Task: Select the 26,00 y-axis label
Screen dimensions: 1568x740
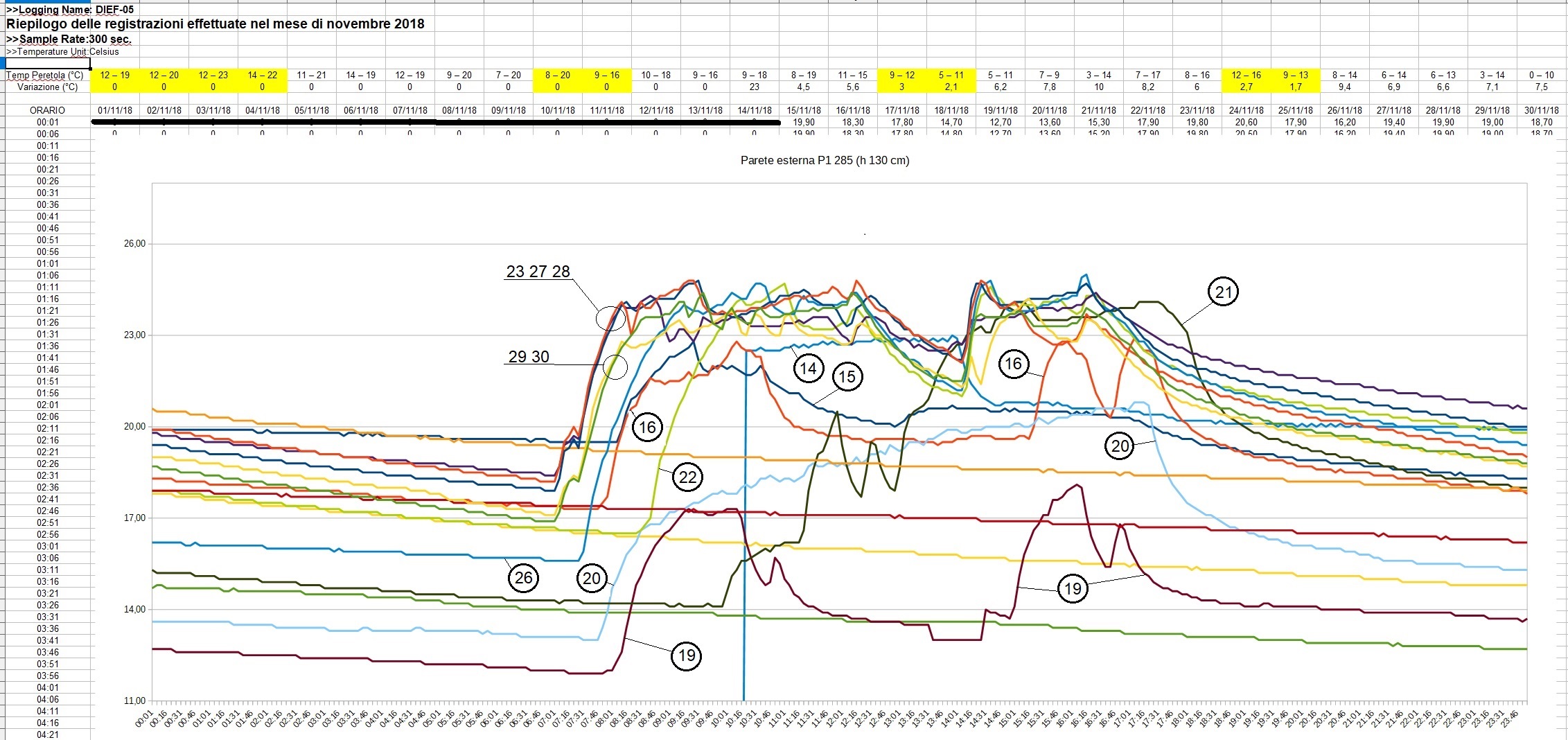Action: pyautogui.click(x=134, y=244)
